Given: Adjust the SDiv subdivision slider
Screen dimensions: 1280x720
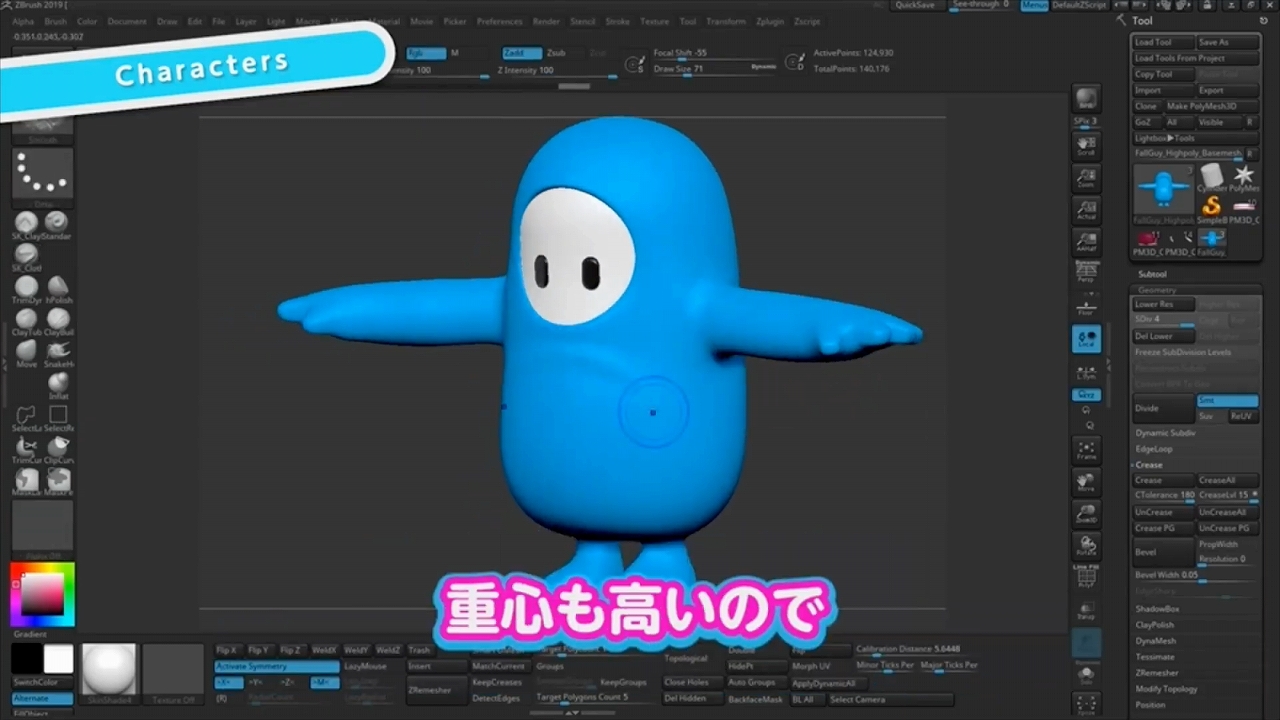Looking at the screenshot, I should (1164, 320).
